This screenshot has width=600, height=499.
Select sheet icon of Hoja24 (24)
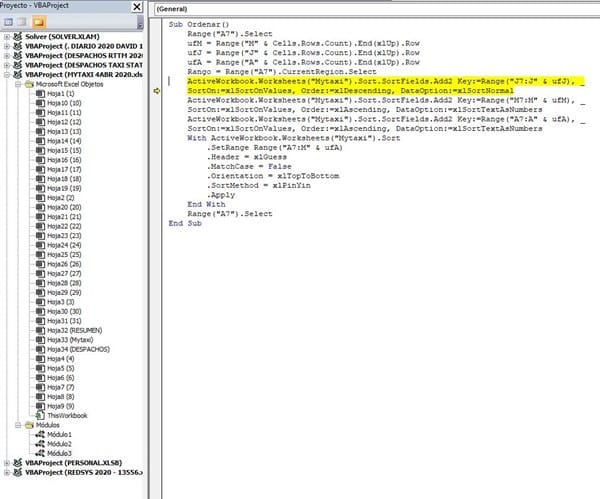coord(40,245)
